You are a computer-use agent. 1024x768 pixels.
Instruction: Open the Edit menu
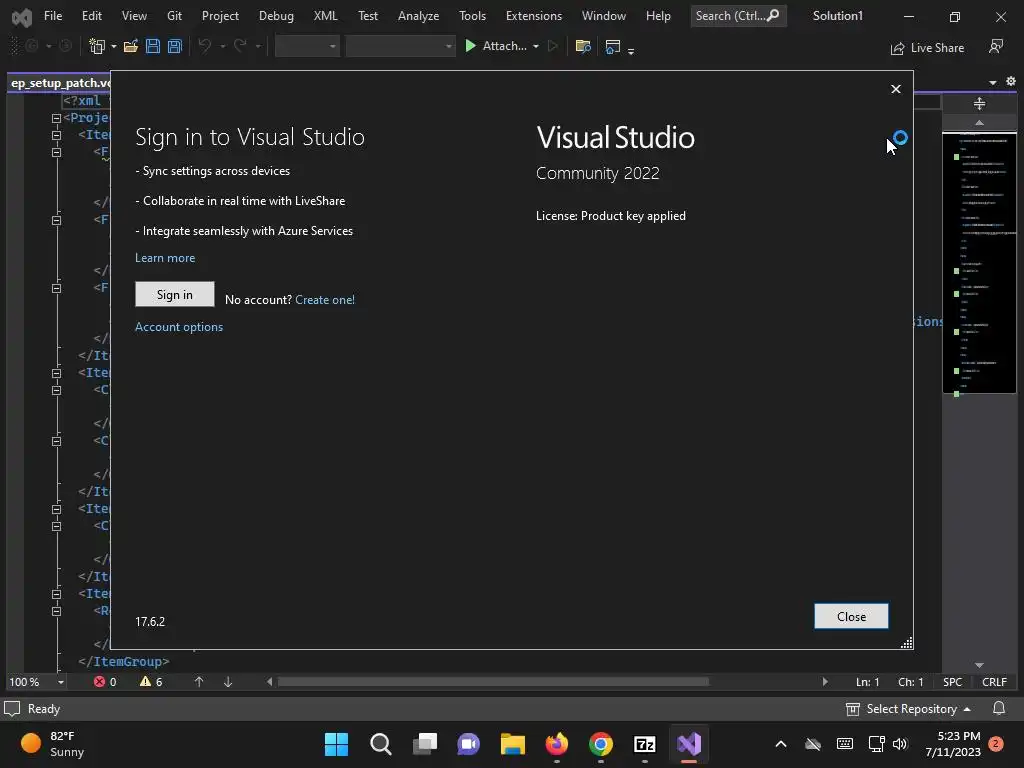(91, 16)
